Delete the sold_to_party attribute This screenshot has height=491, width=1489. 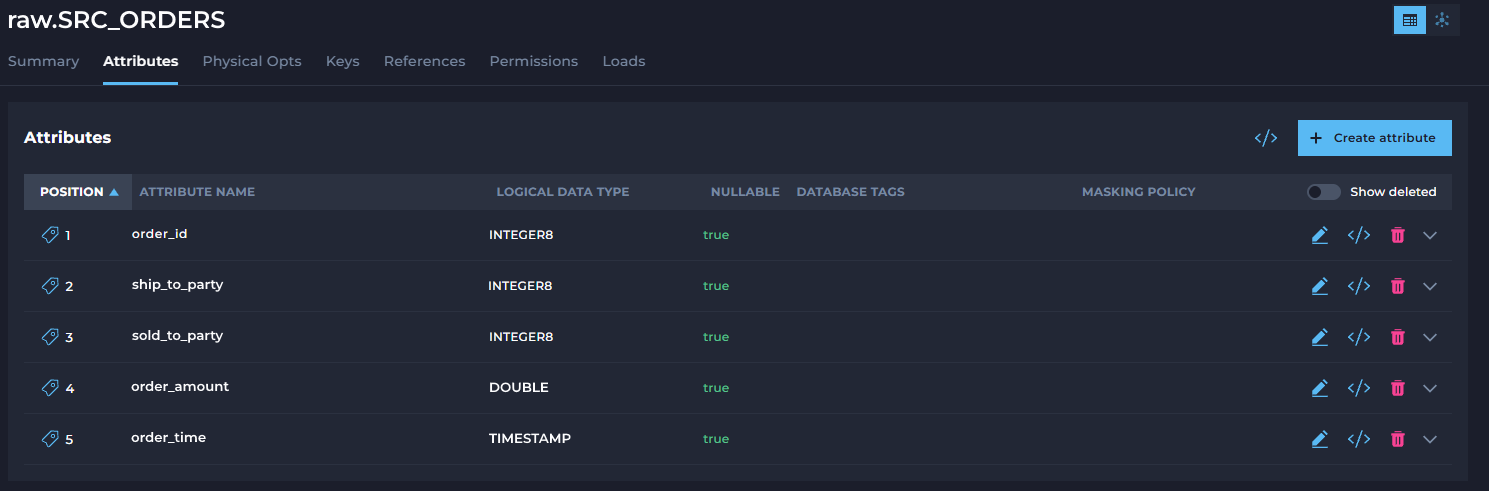1398,337
